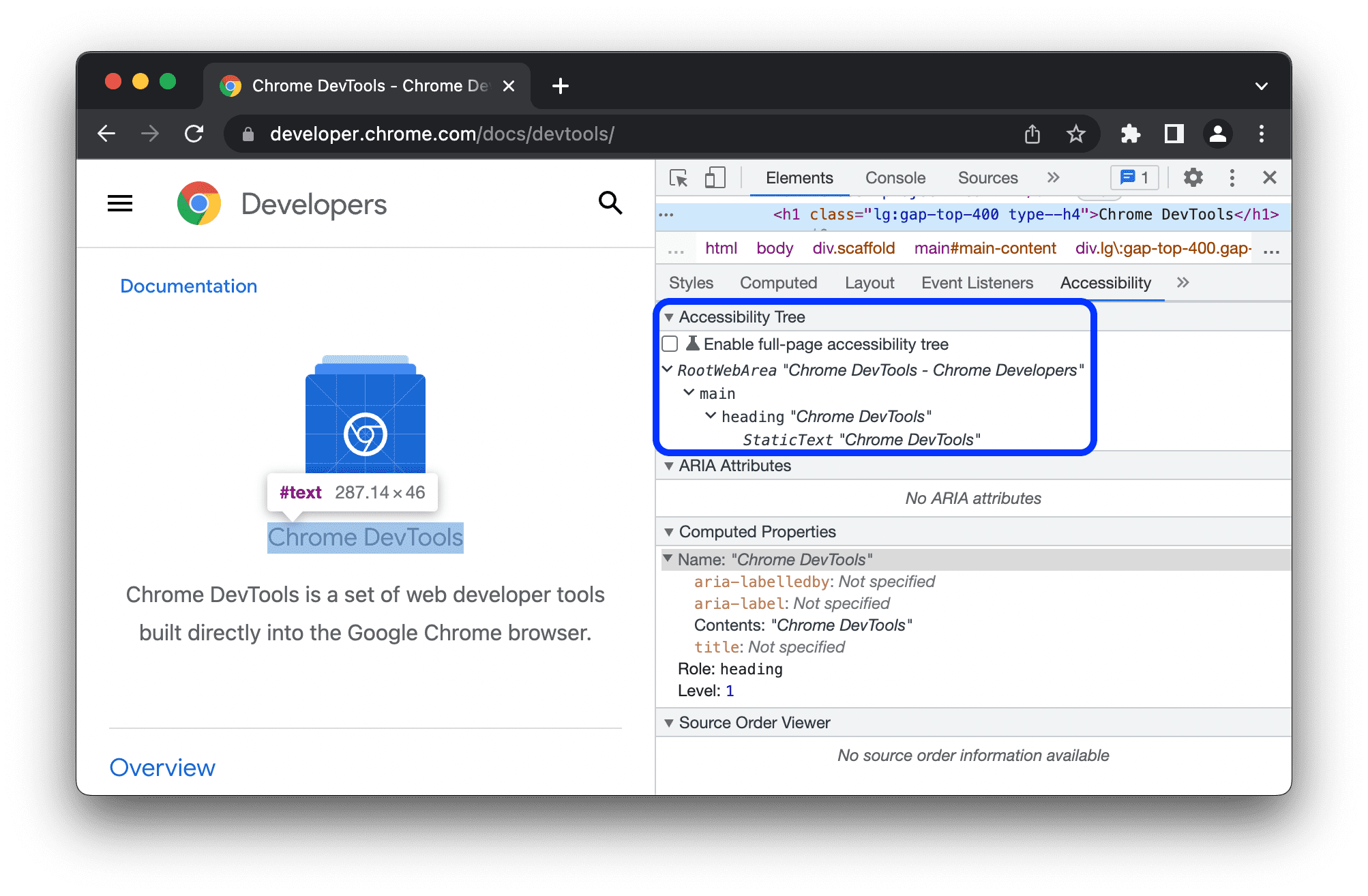
Task: Expand the main tree node
Action: 693,394
